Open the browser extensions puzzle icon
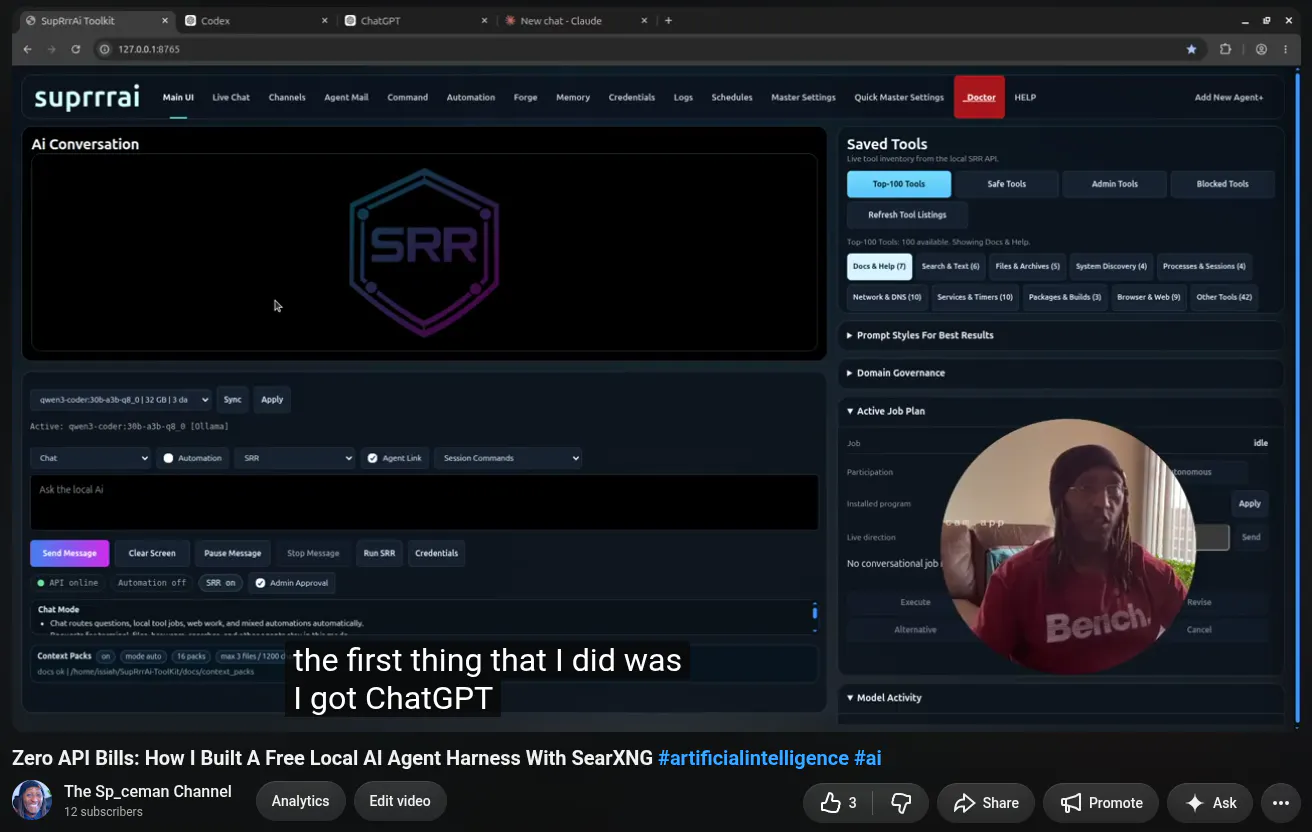 point(1225,49)
